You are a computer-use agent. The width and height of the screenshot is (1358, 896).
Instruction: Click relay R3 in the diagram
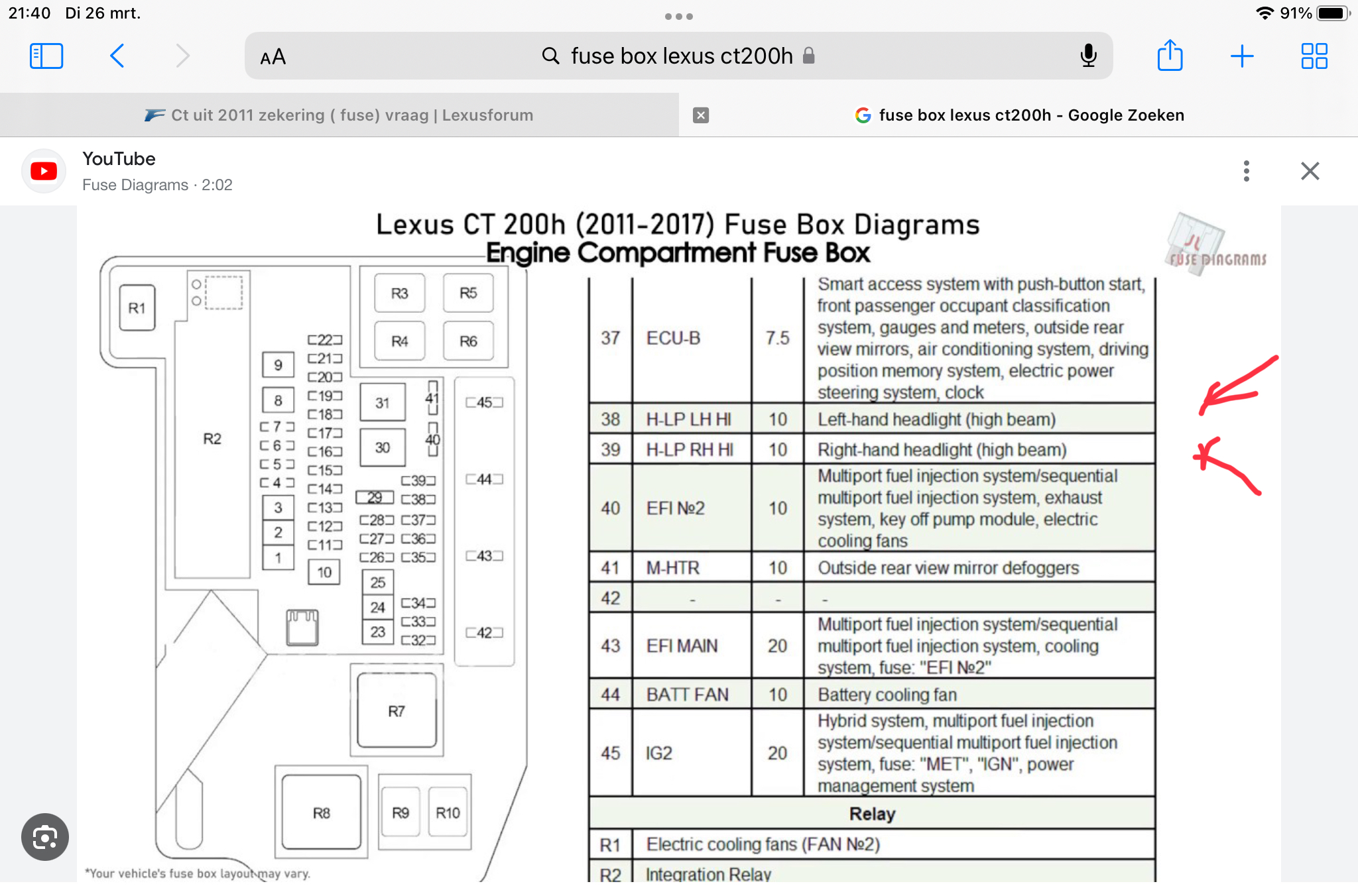click(x=399, y=293)
